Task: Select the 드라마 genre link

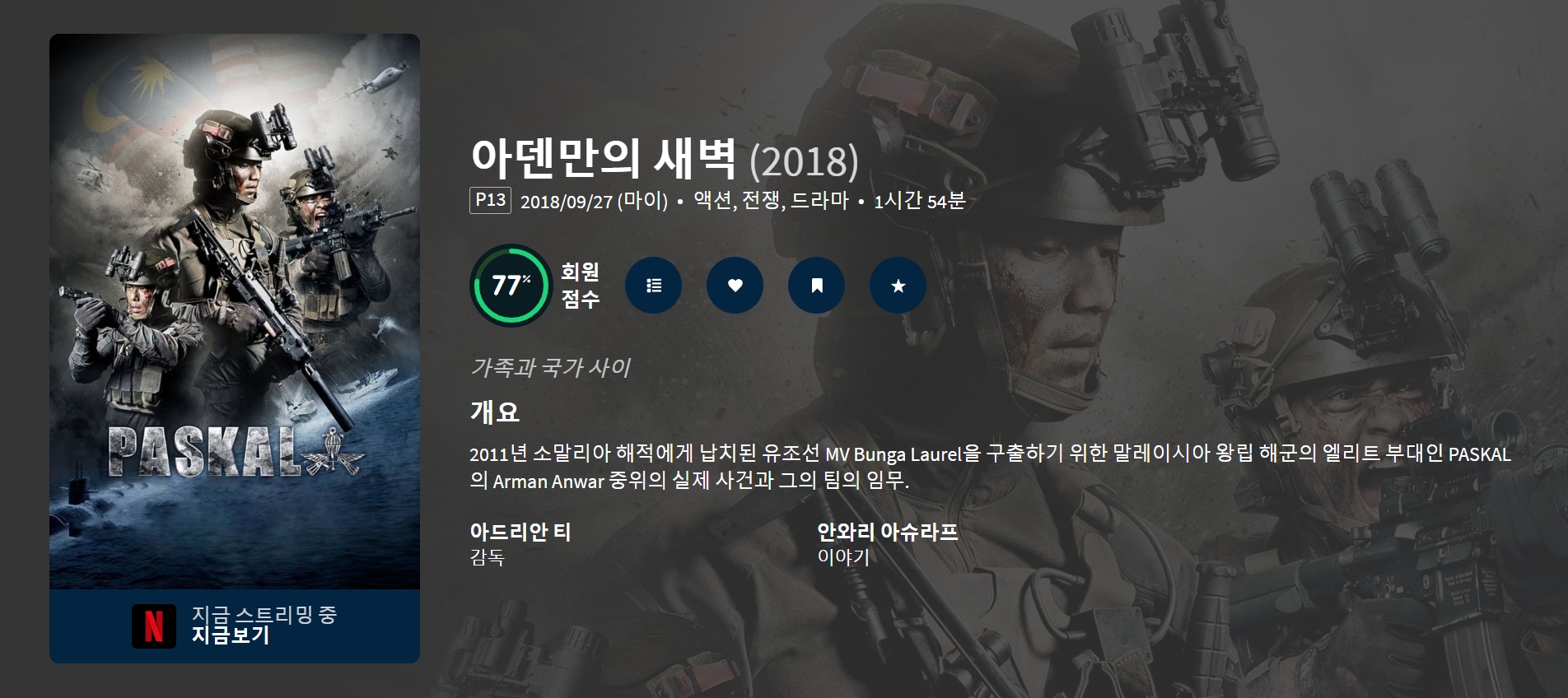Action: pos(819,201)
